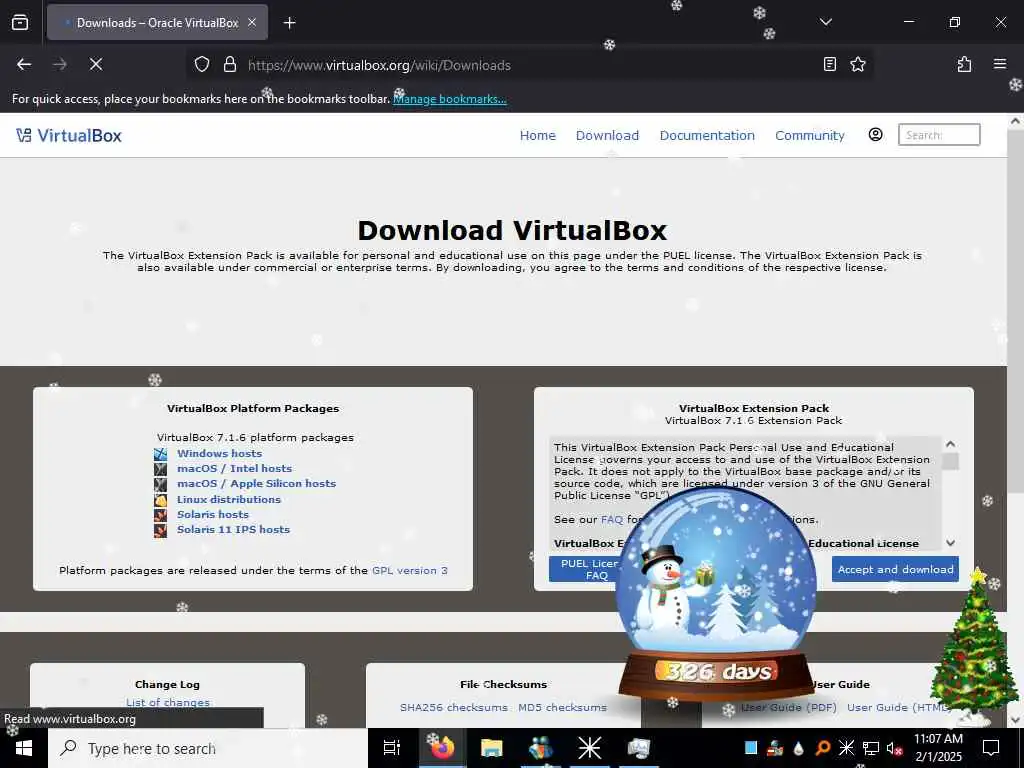Click the Firefox taskbar icon
1024x768 pixels.
click(442, 748)
